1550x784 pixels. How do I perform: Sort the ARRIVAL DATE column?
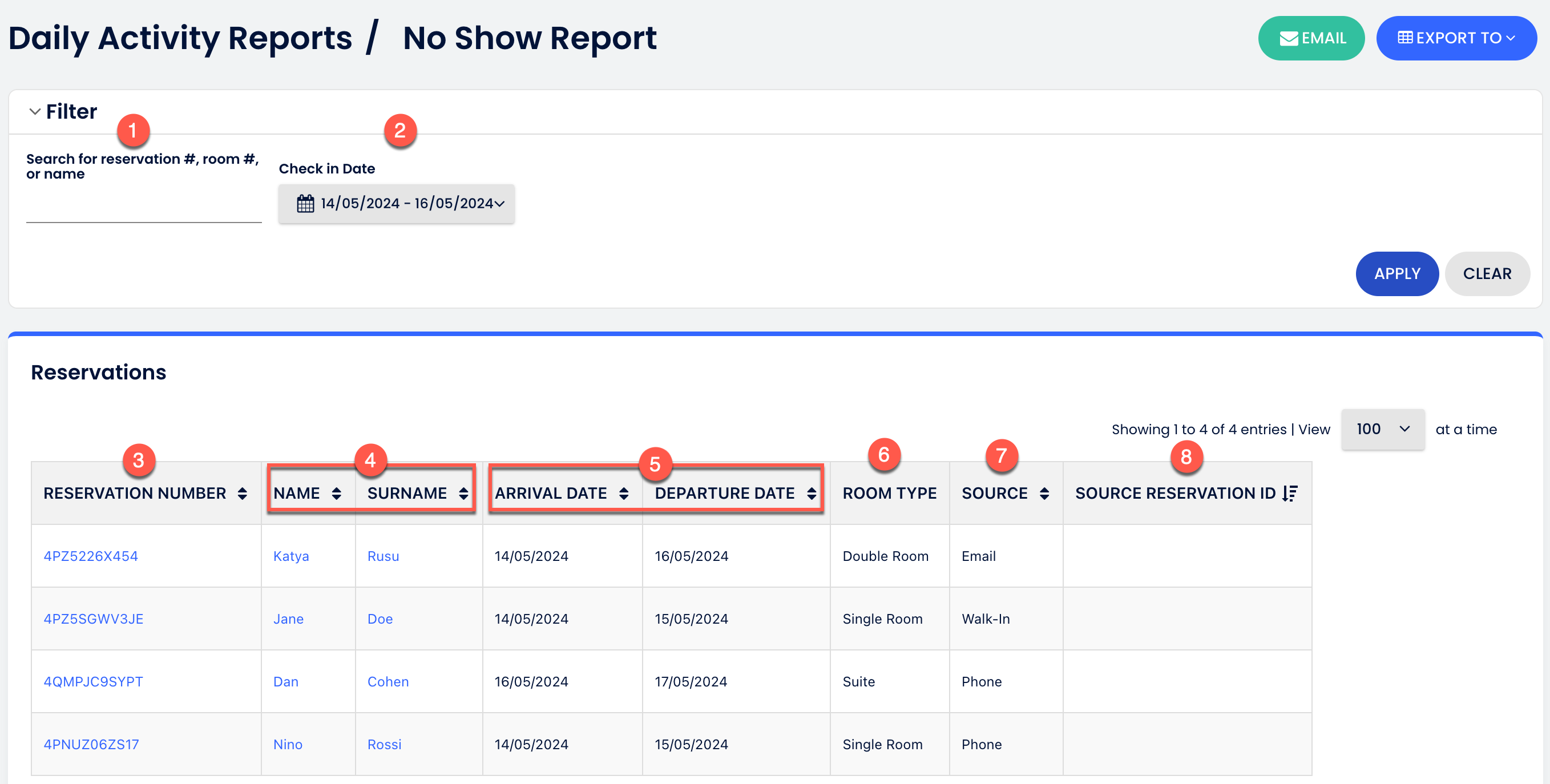[x=624, y=493]
